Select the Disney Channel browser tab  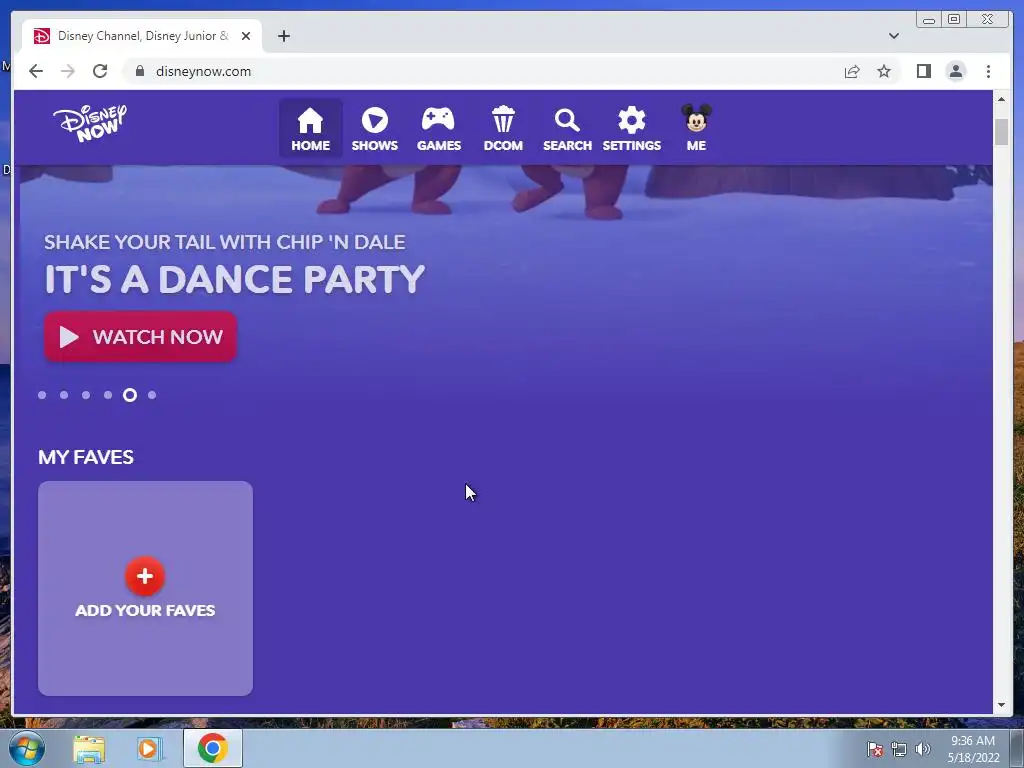[x=142, y=36]
